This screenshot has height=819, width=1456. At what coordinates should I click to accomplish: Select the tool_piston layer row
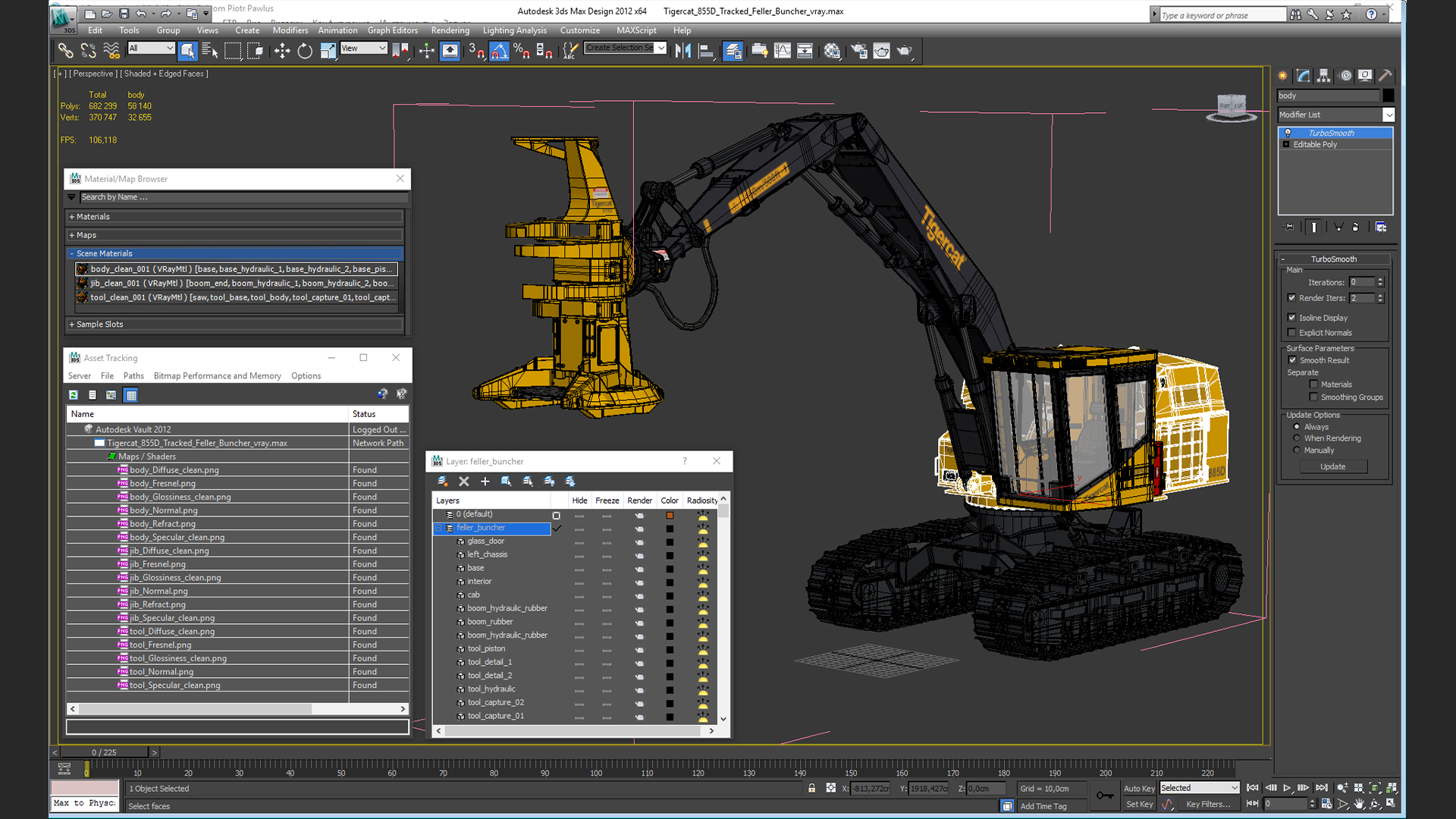point(486,648)
